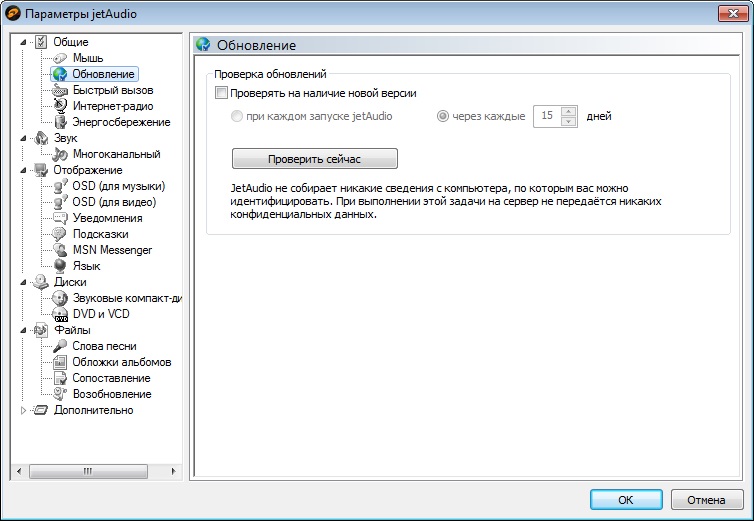Confirm settings with OK button

tap(626, 500)
